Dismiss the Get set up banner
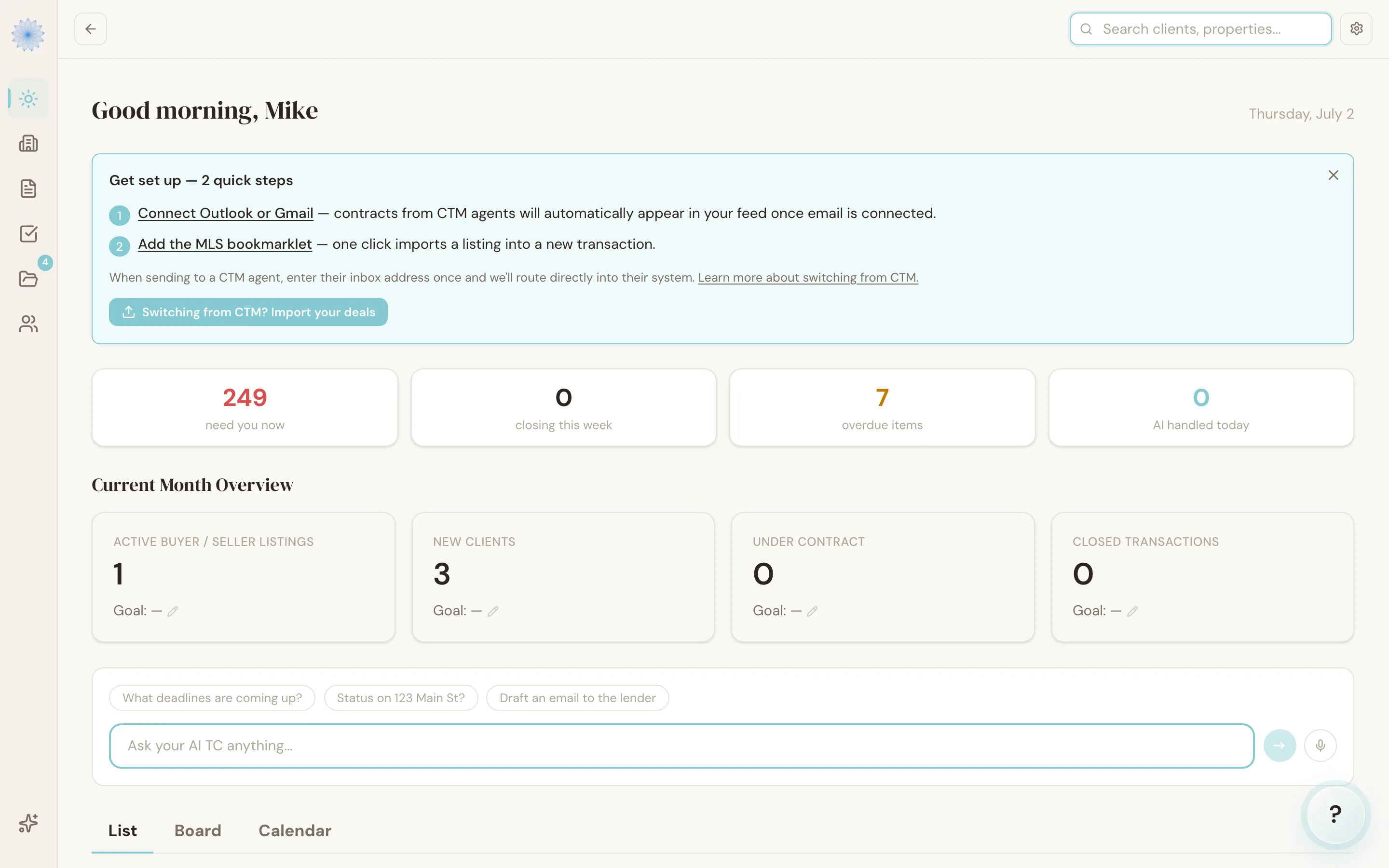This screenshot has height=868, width=1389. pyautogui.click(x=1334, y=175)
